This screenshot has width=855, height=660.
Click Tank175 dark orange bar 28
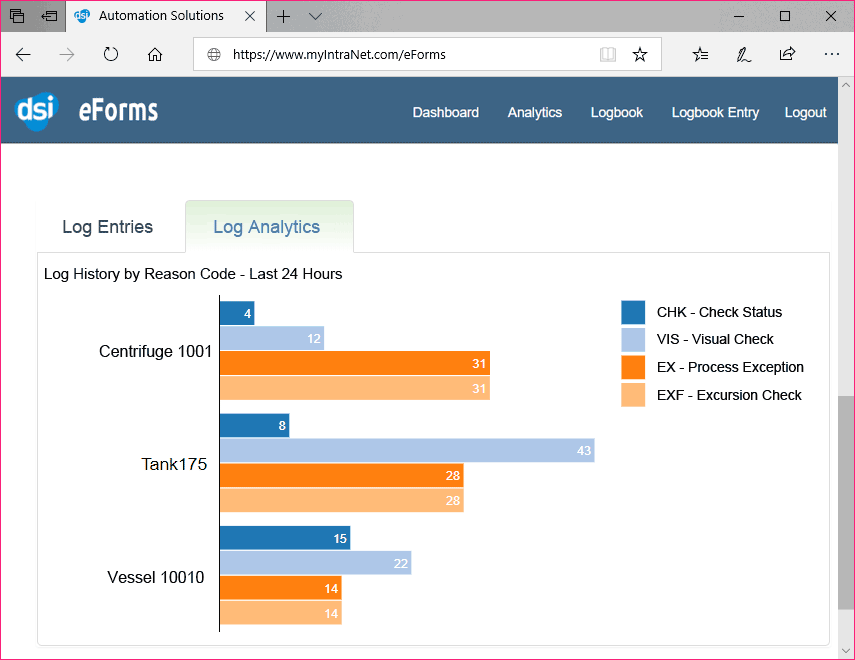click(342, 476)
